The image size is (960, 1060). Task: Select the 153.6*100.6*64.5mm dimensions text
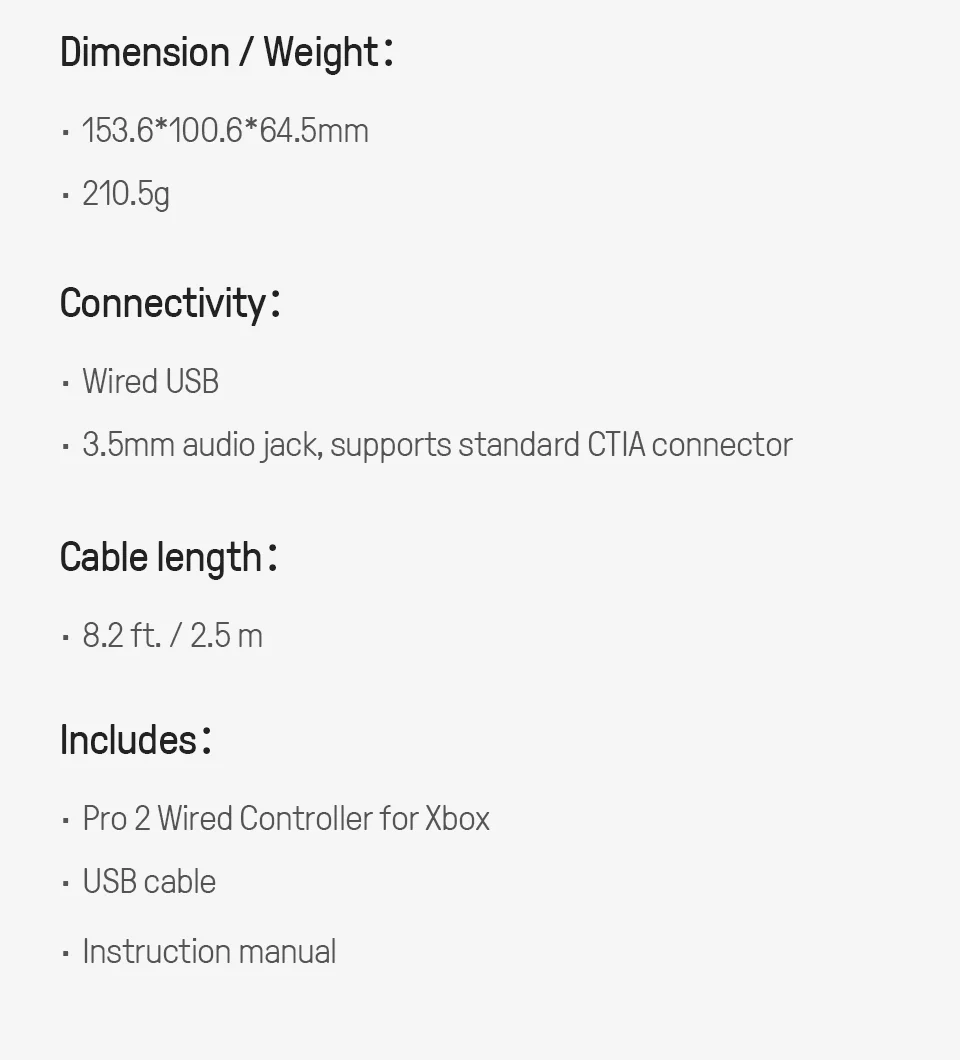point(225,131)
